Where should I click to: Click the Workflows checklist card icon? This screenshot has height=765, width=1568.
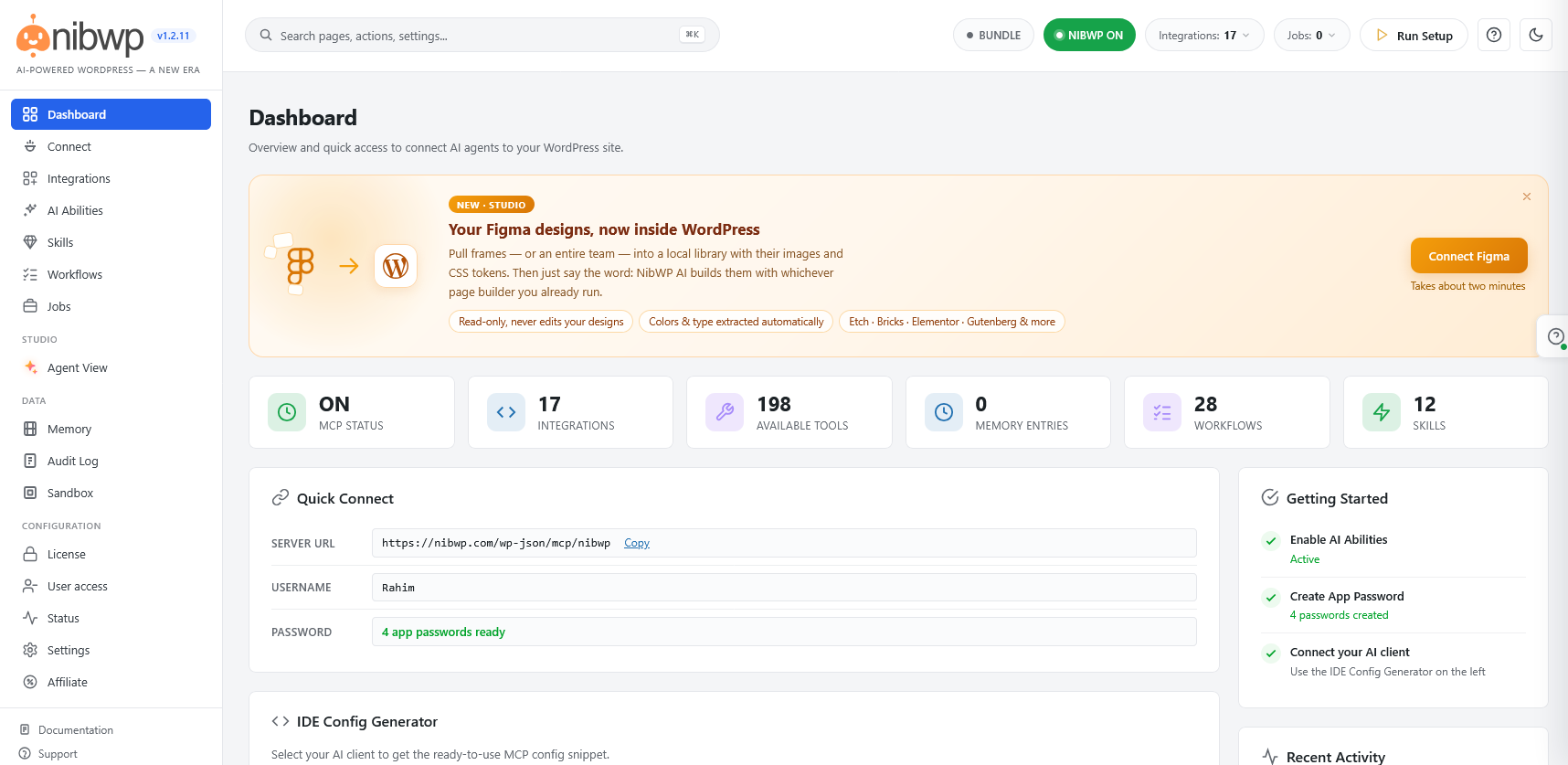(x=1162, y=412)
